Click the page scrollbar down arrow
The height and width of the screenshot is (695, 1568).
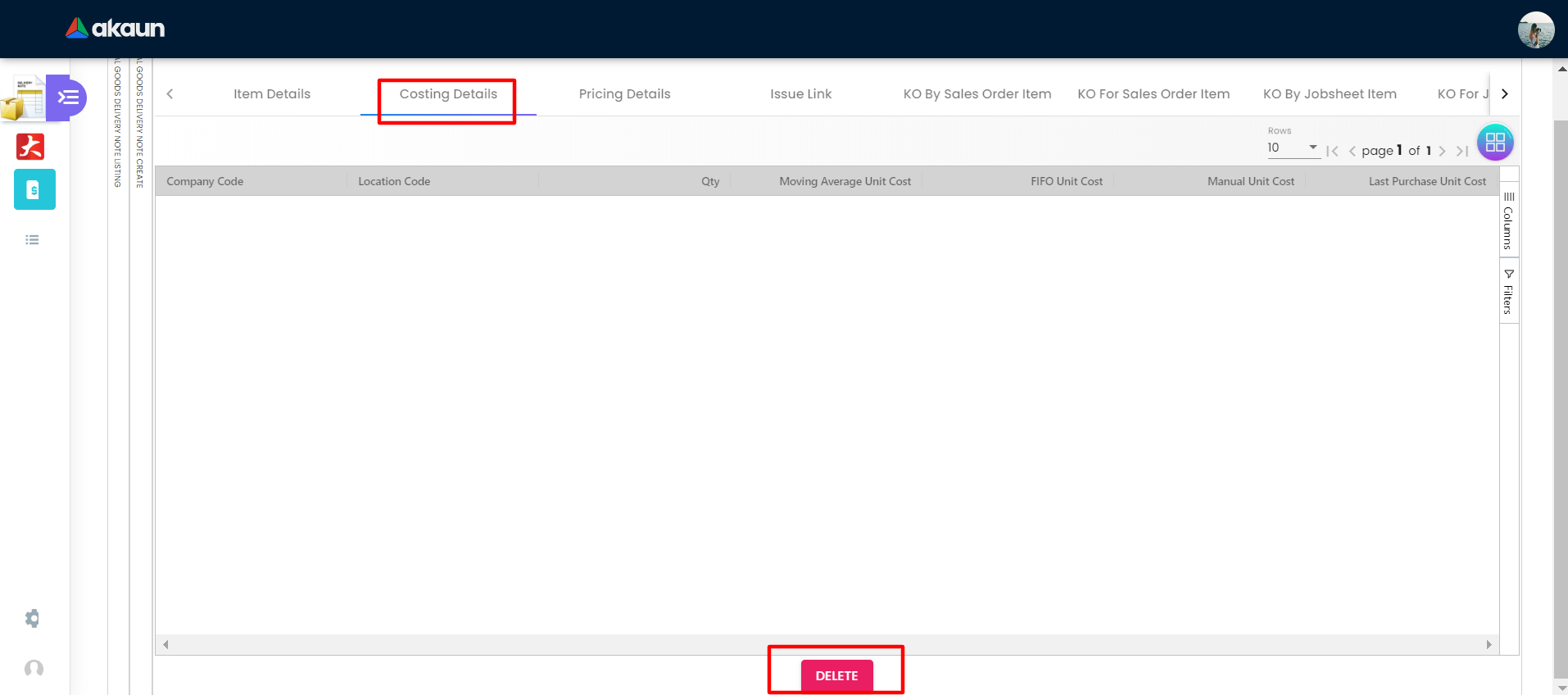pyautogui.click(x=1561, y=688)
